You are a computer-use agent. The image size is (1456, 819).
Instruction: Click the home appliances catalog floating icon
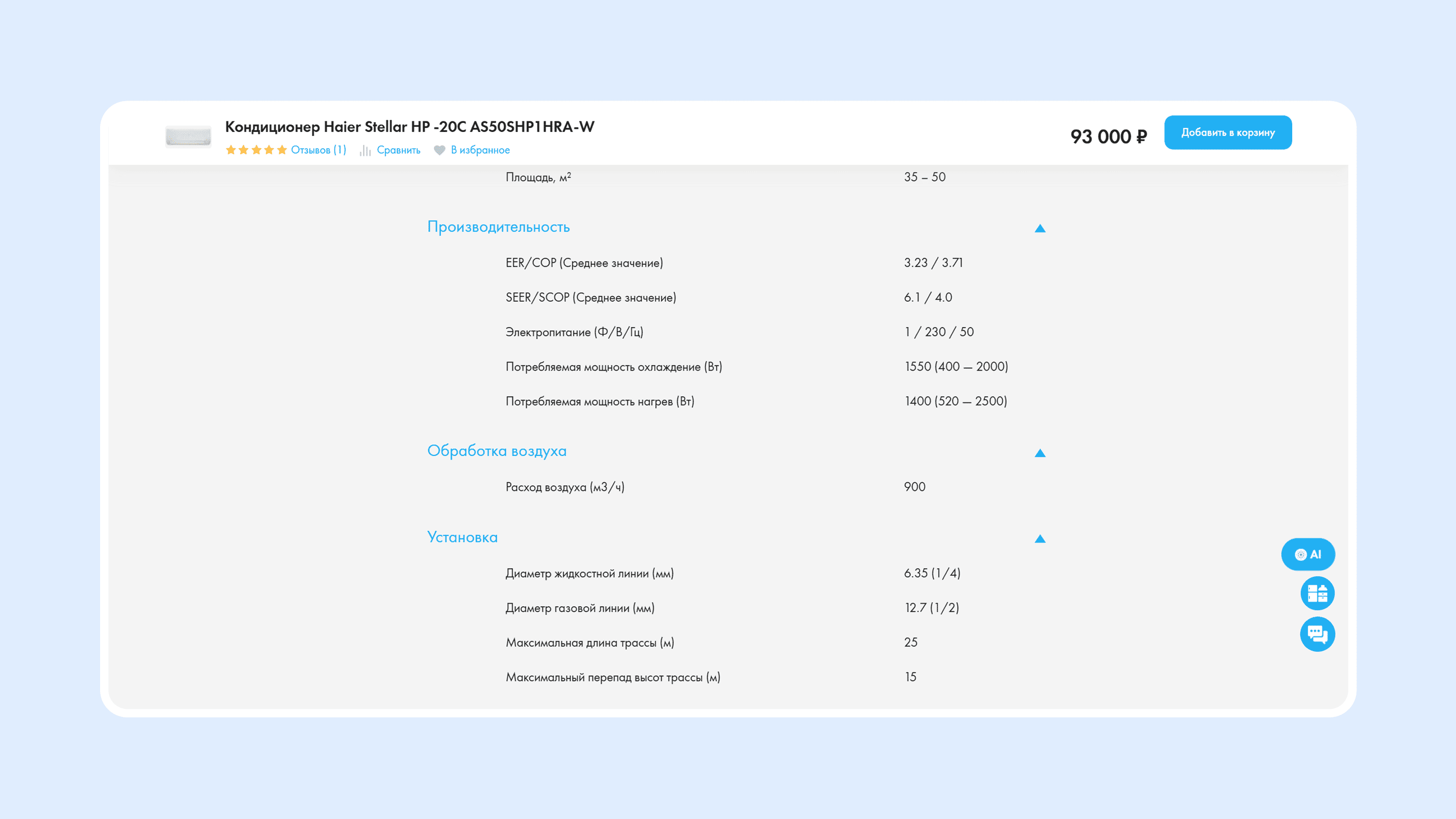(1317, 594)
